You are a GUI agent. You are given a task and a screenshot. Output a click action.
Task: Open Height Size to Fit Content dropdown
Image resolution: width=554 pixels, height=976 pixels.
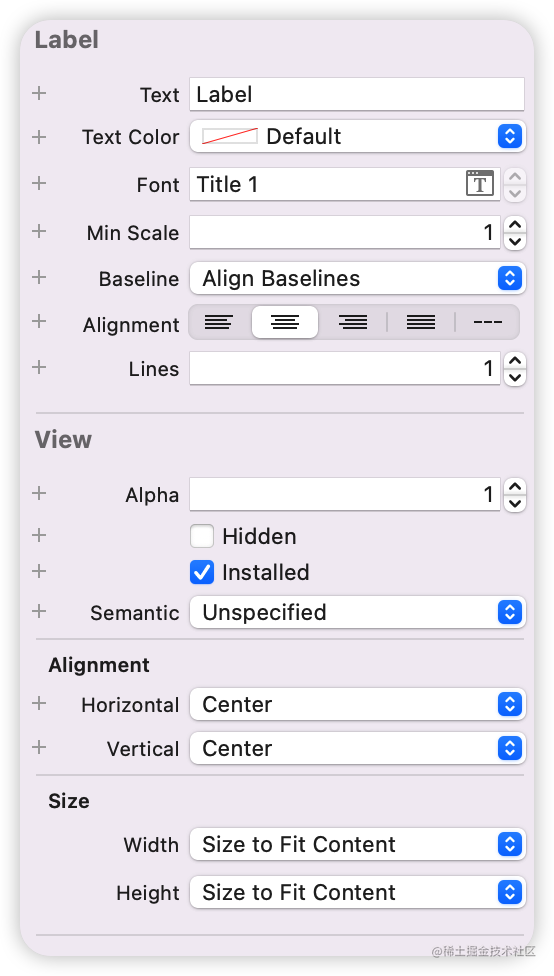(x=357, y=892)
